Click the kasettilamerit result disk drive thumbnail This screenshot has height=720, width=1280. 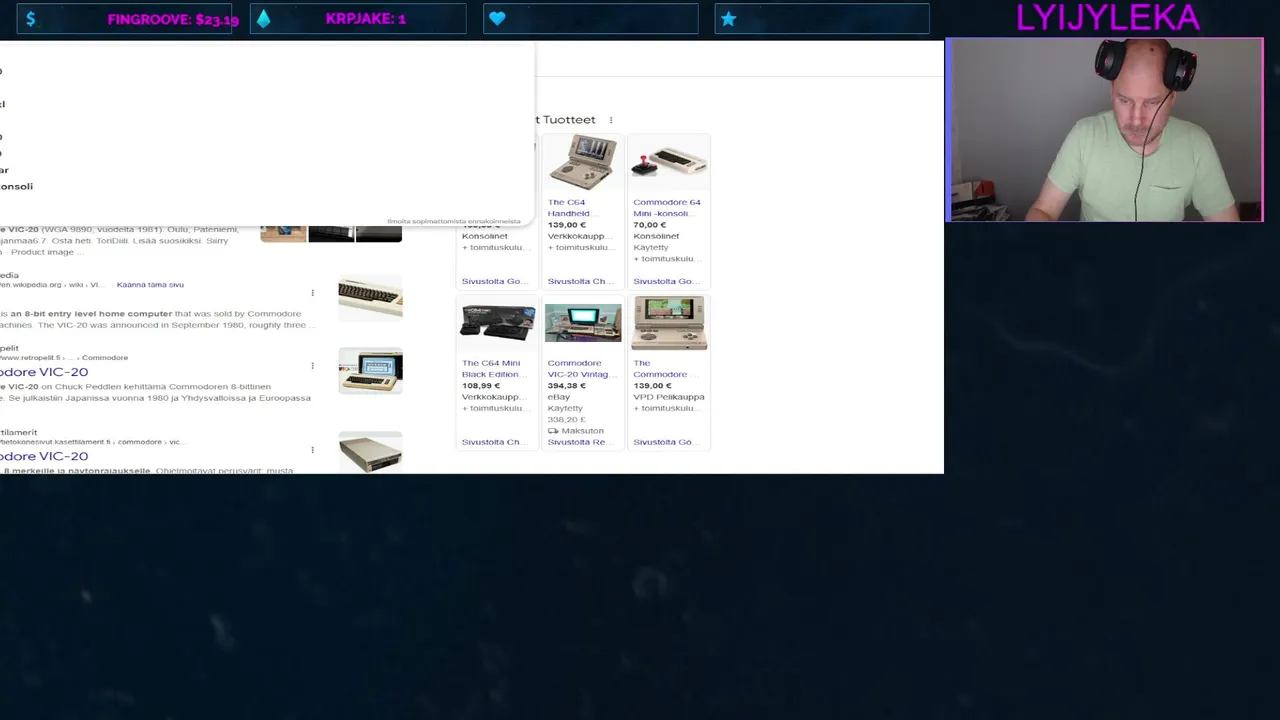370,452
